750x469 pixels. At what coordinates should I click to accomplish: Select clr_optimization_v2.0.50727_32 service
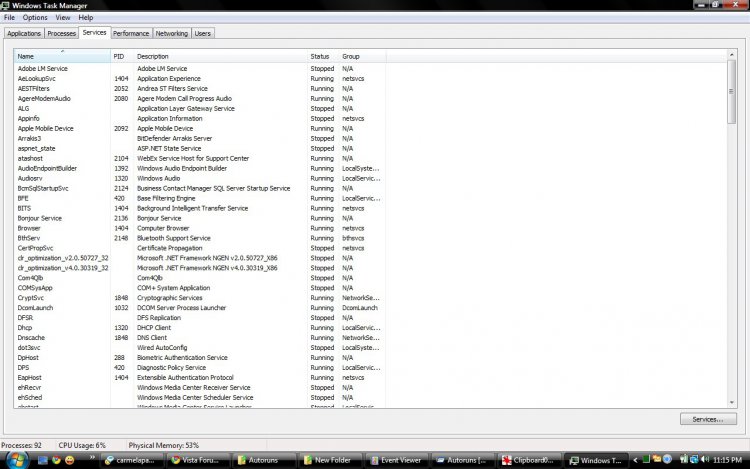pos(63,258)
